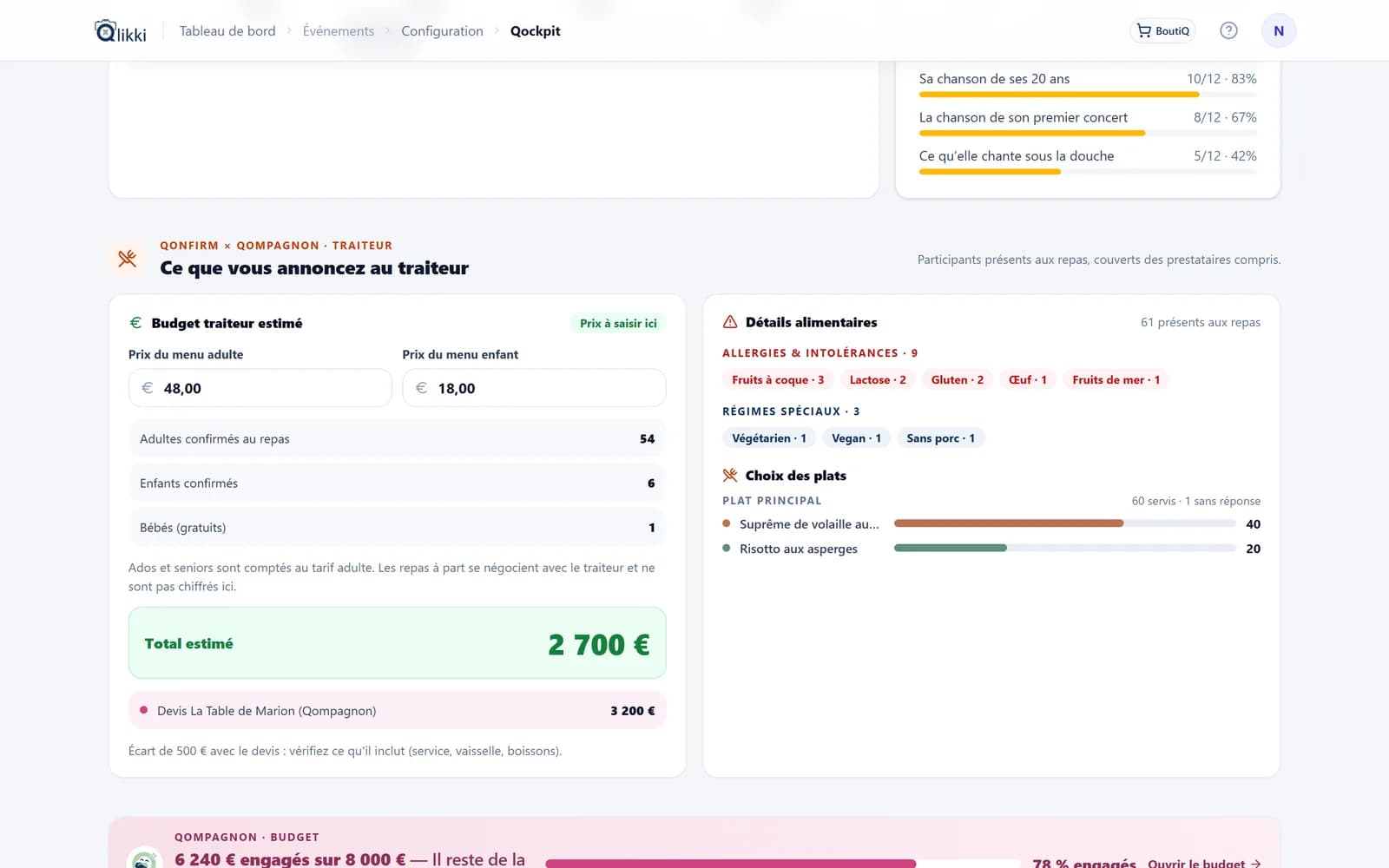Screen dimensions: 1389x868
Task: Open the Événements breadcrumb
Action: tap(339, 31)
